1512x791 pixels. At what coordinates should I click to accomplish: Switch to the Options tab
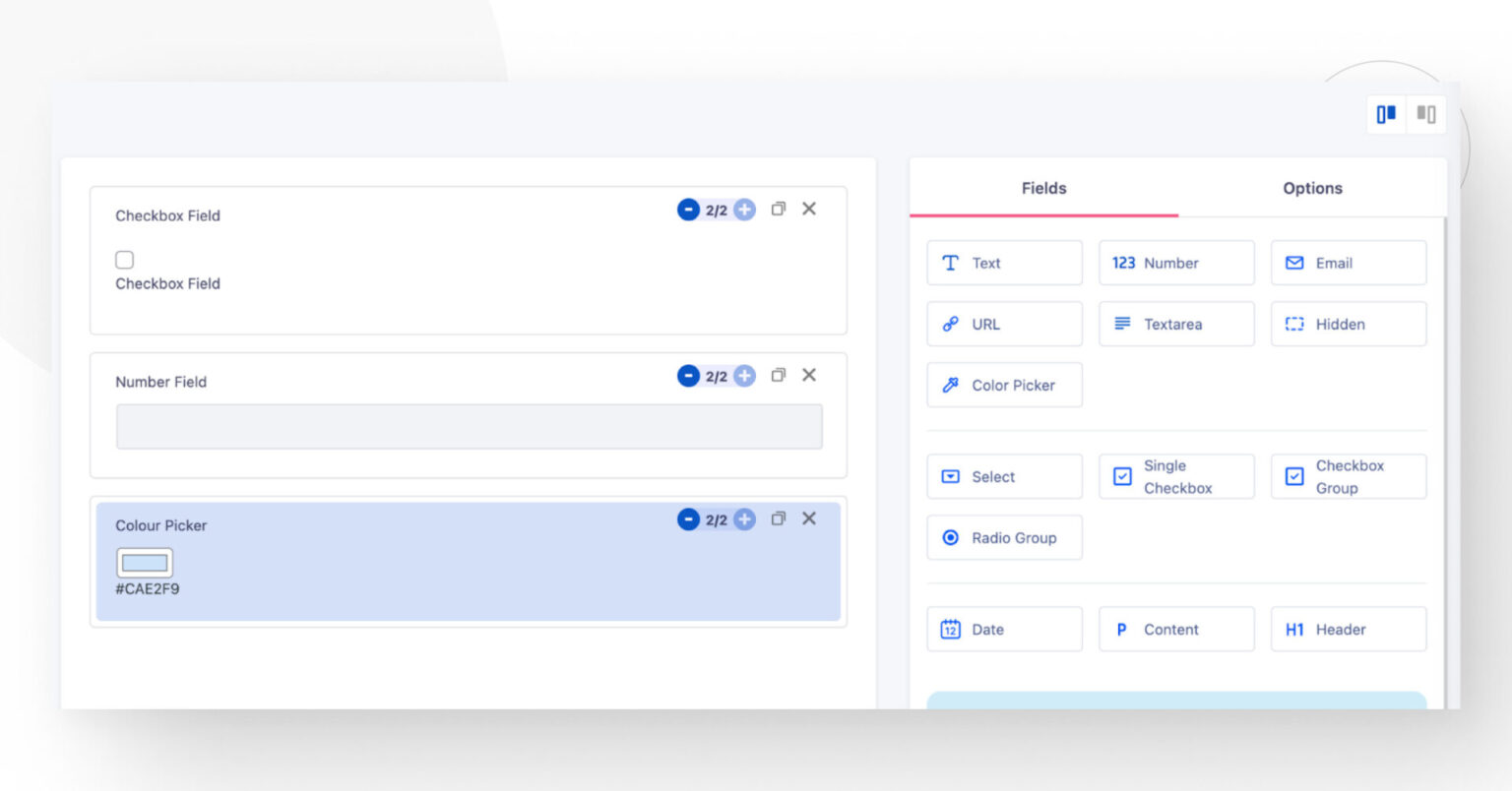[x=1312, y=188]
